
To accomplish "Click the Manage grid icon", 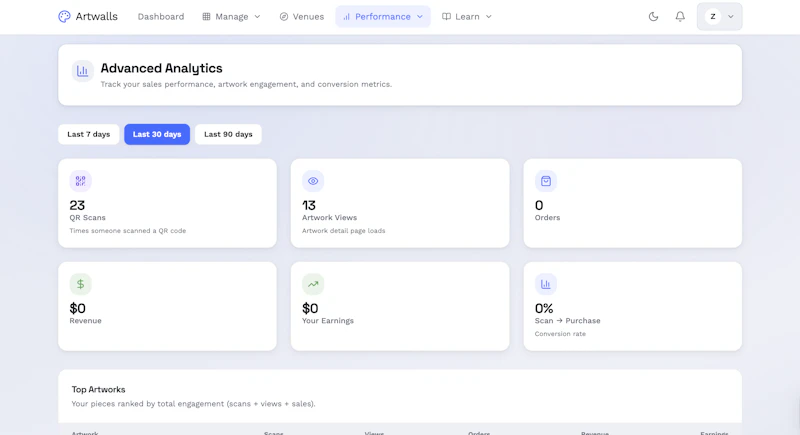I will click(206, 16).
